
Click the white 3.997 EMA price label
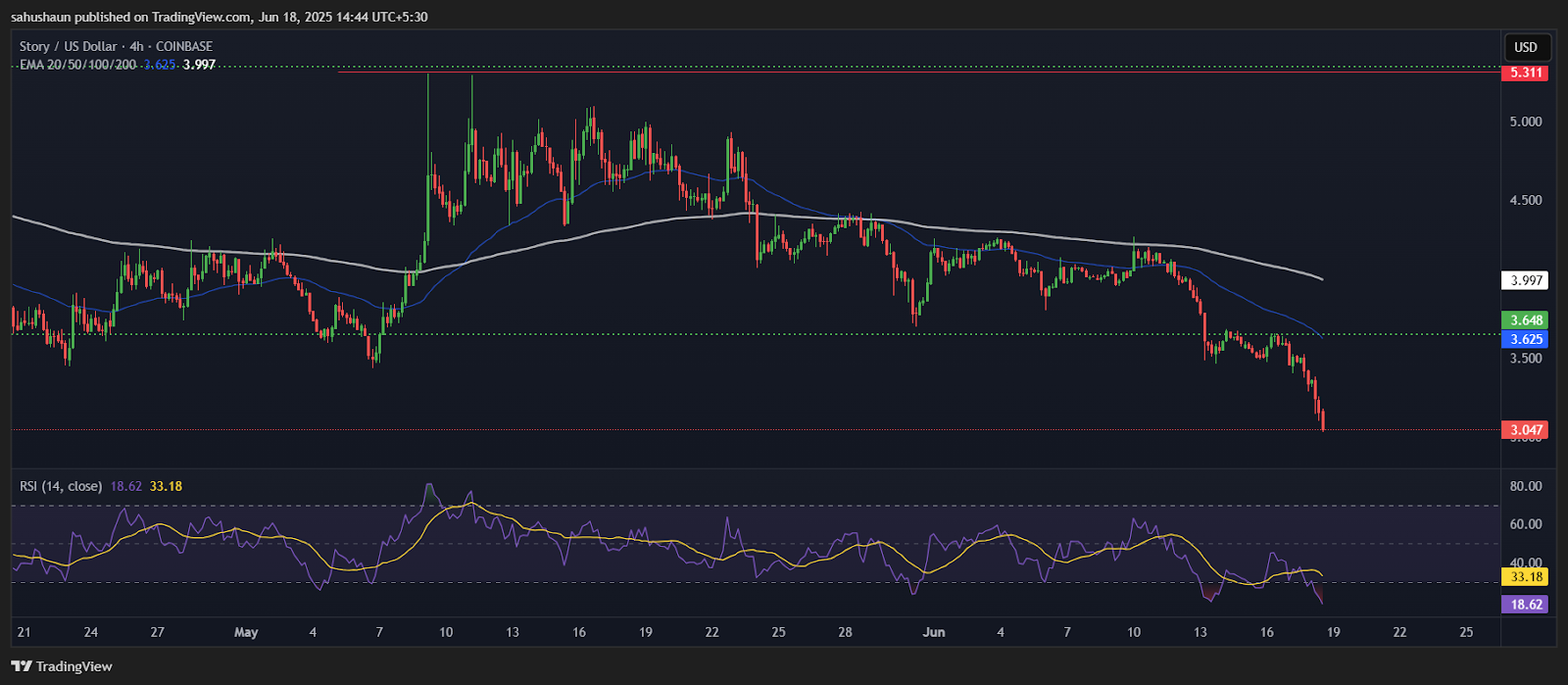(x=1526, y=280)
